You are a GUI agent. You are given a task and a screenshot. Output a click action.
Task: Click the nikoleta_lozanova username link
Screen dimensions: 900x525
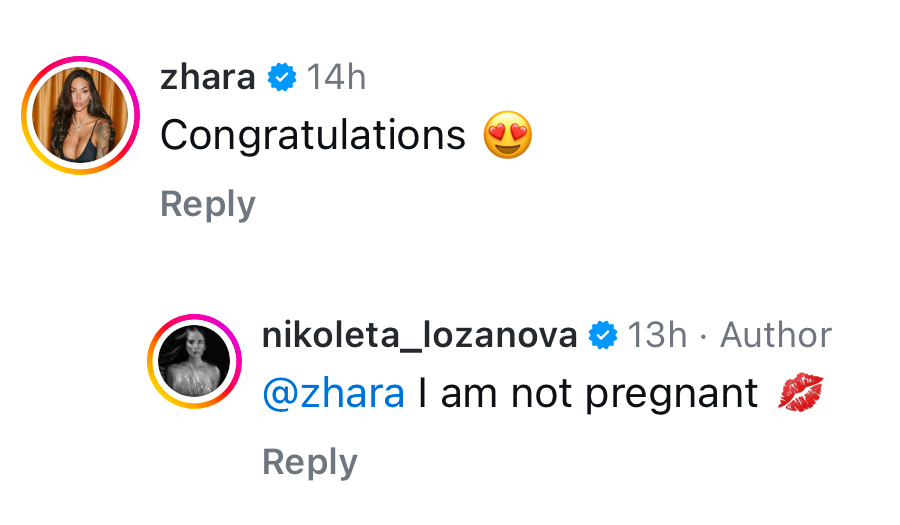tap(419, 335)
